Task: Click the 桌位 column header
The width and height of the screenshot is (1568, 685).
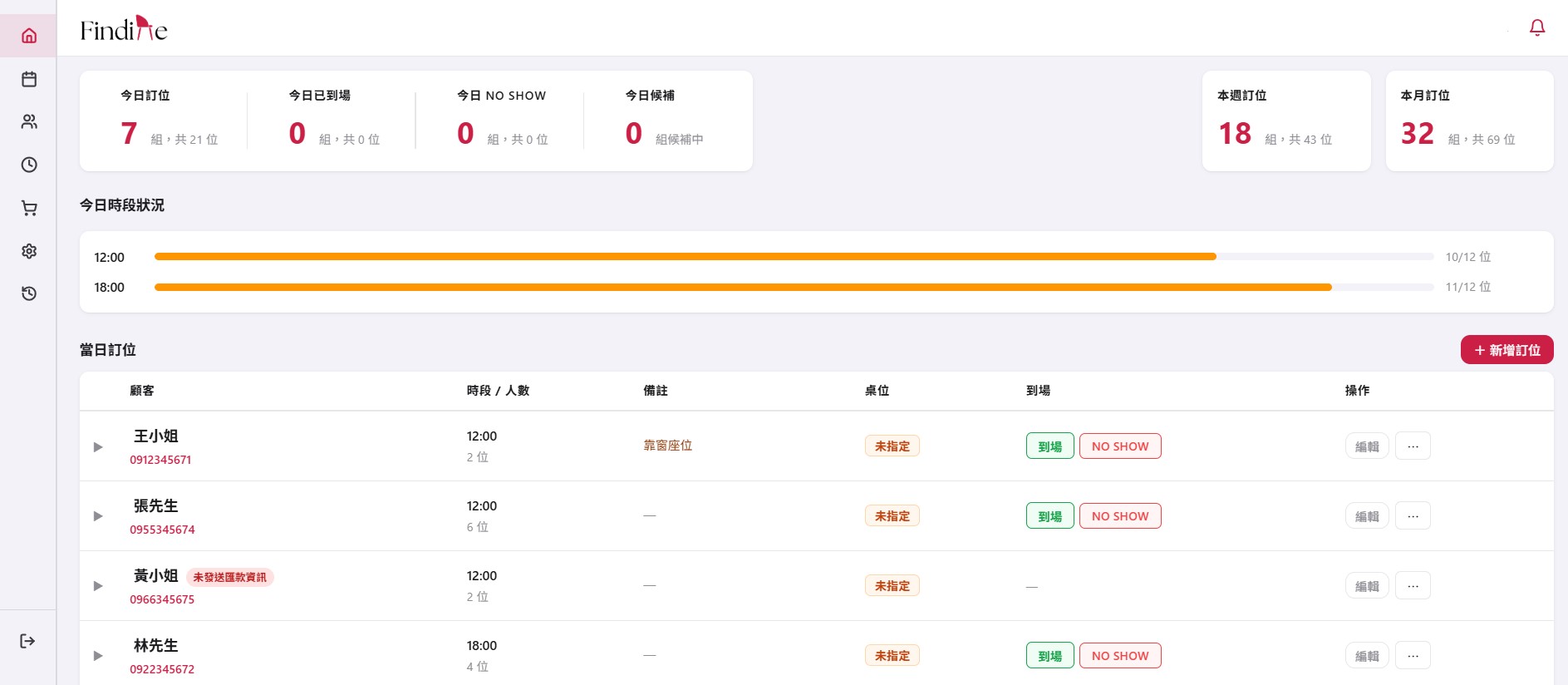Action: pos(877,391)
